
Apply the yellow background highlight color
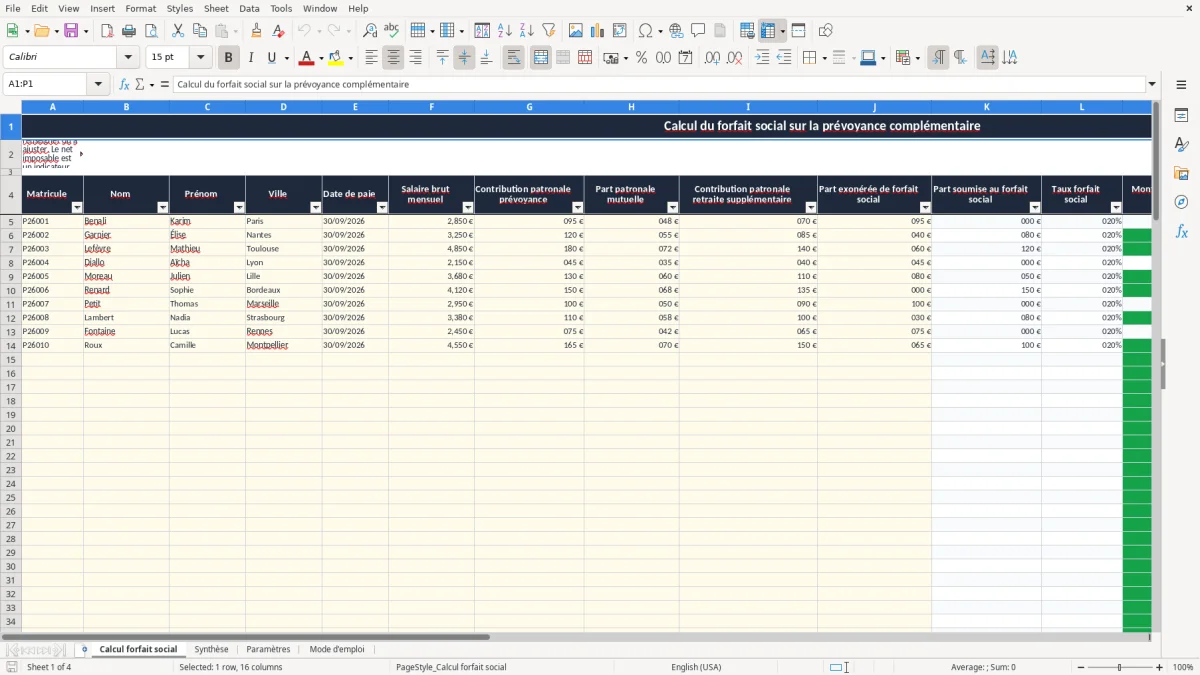pyautogui.click(x=336, y=58)
